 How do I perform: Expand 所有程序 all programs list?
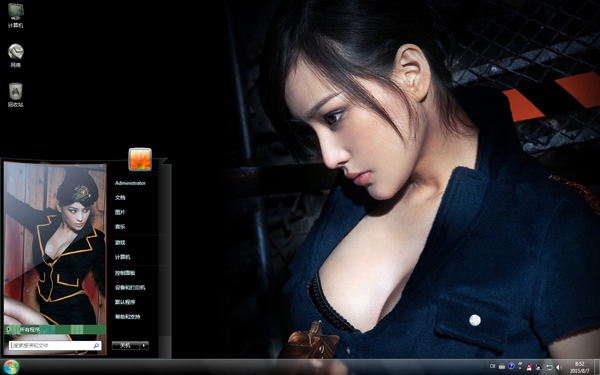pos(55,329)
